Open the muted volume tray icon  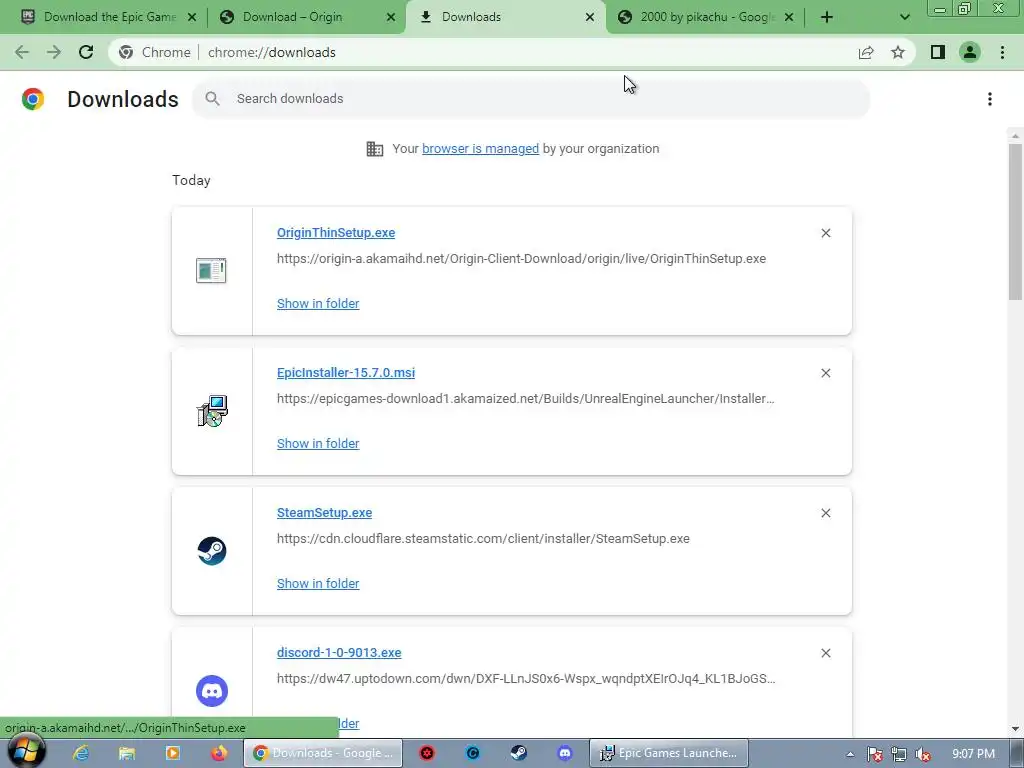click(923, 754)
